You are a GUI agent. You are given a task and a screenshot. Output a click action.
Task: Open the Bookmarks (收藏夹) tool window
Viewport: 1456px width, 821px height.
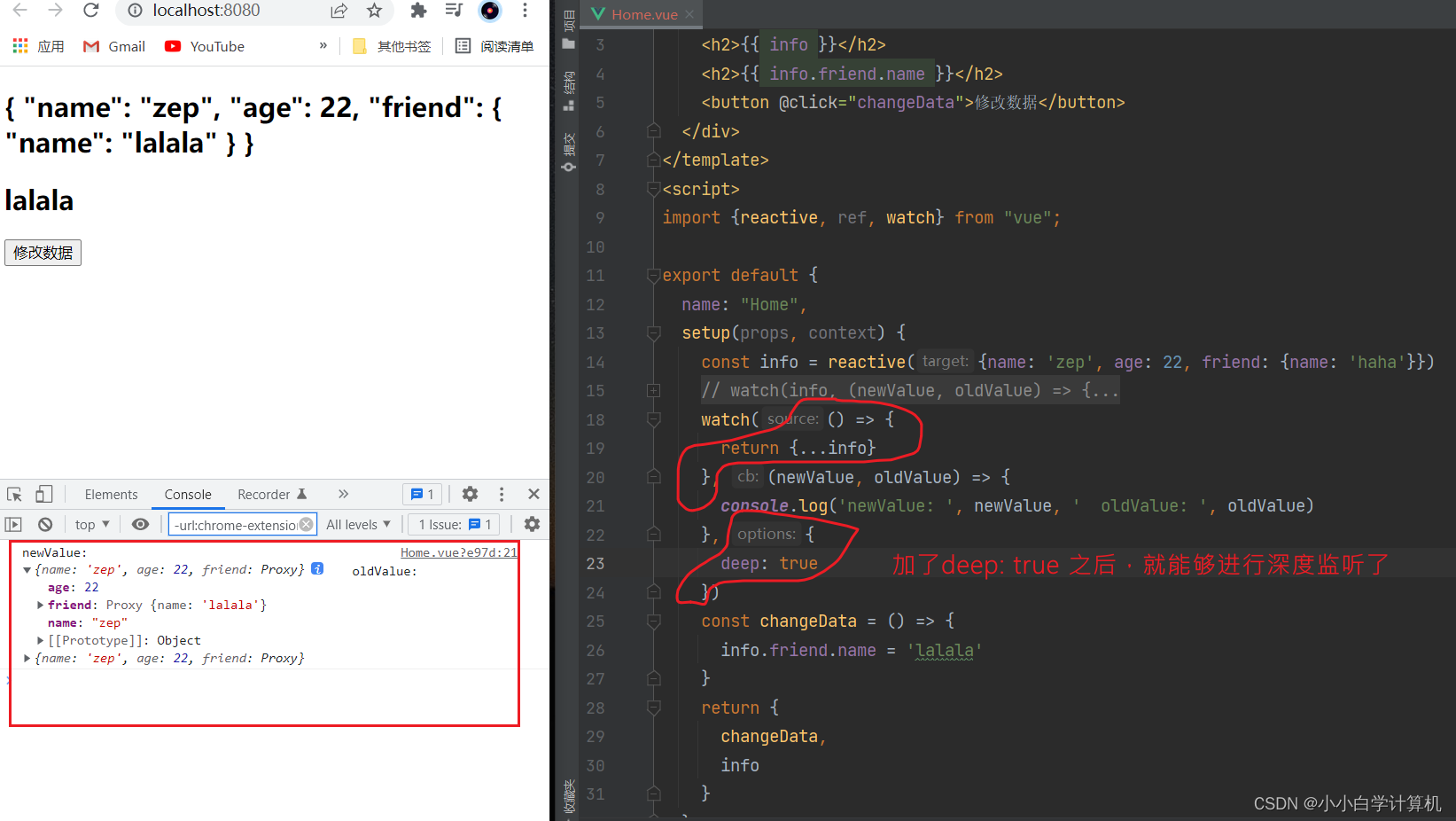[x=568, y=796]
